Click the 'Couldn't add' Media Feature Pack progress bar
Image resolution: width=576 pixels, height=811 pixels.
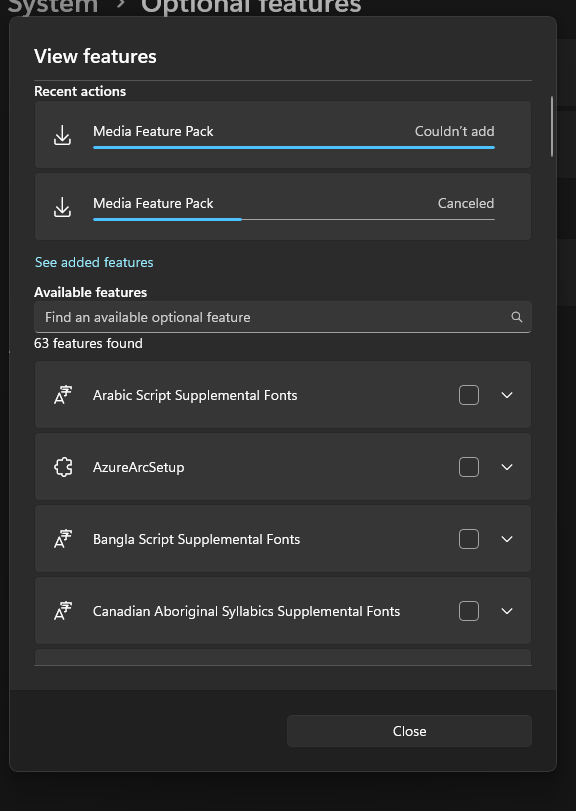tap(294, 147)
